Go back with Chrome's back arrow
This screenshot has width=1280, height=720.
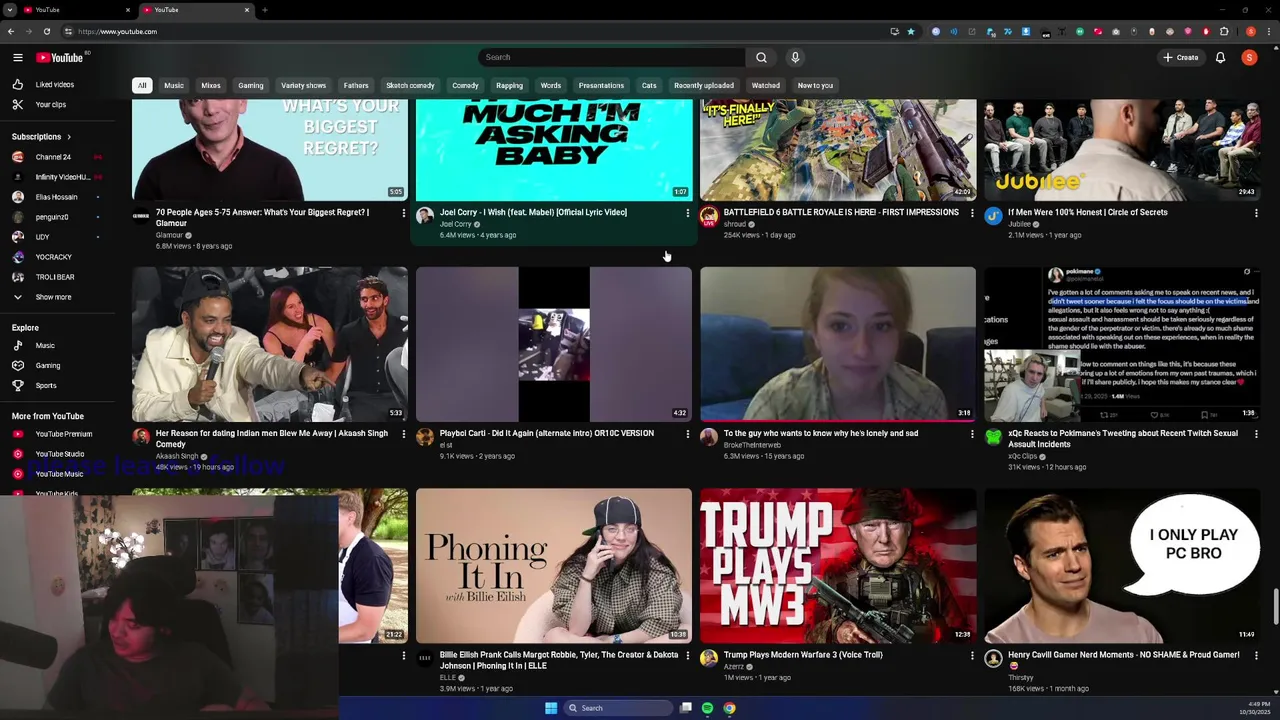click(11, 31)
